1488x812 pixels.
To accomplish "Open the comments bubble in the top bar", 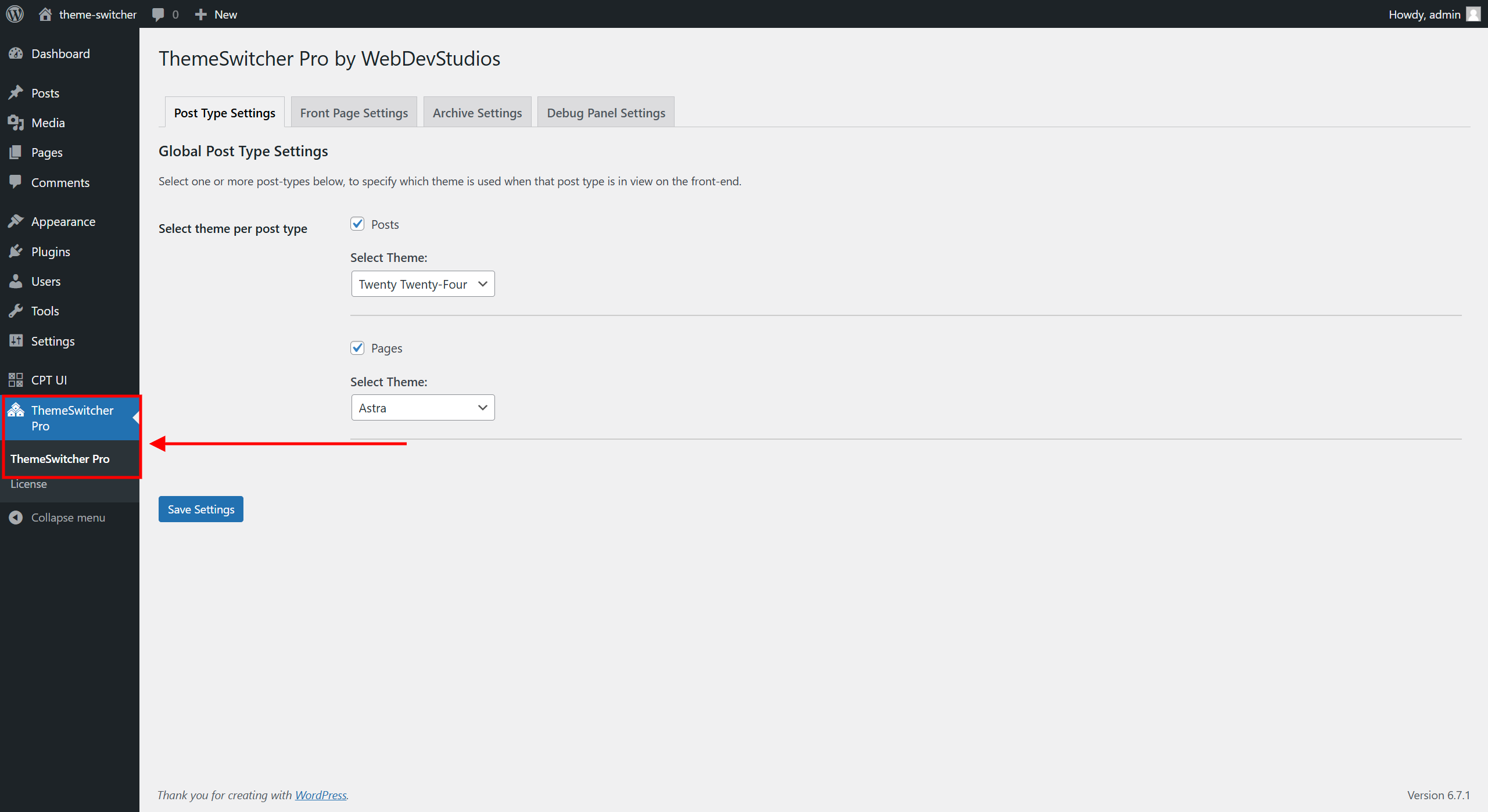I will (157, 13).
